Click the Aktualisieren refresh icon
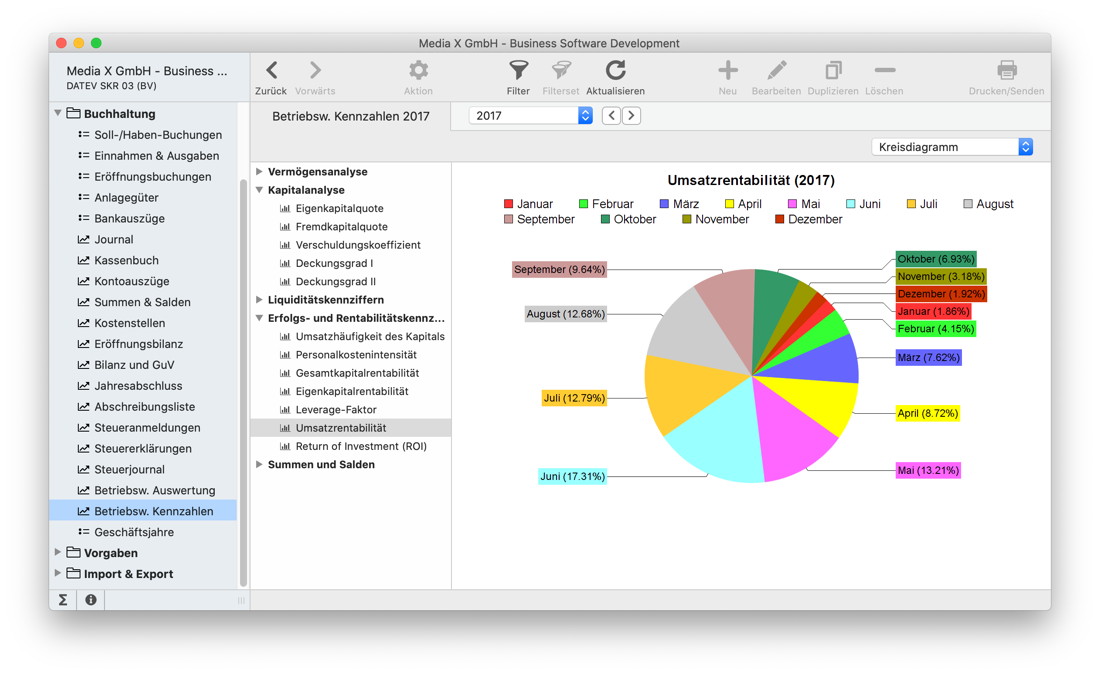 [615, 71]
